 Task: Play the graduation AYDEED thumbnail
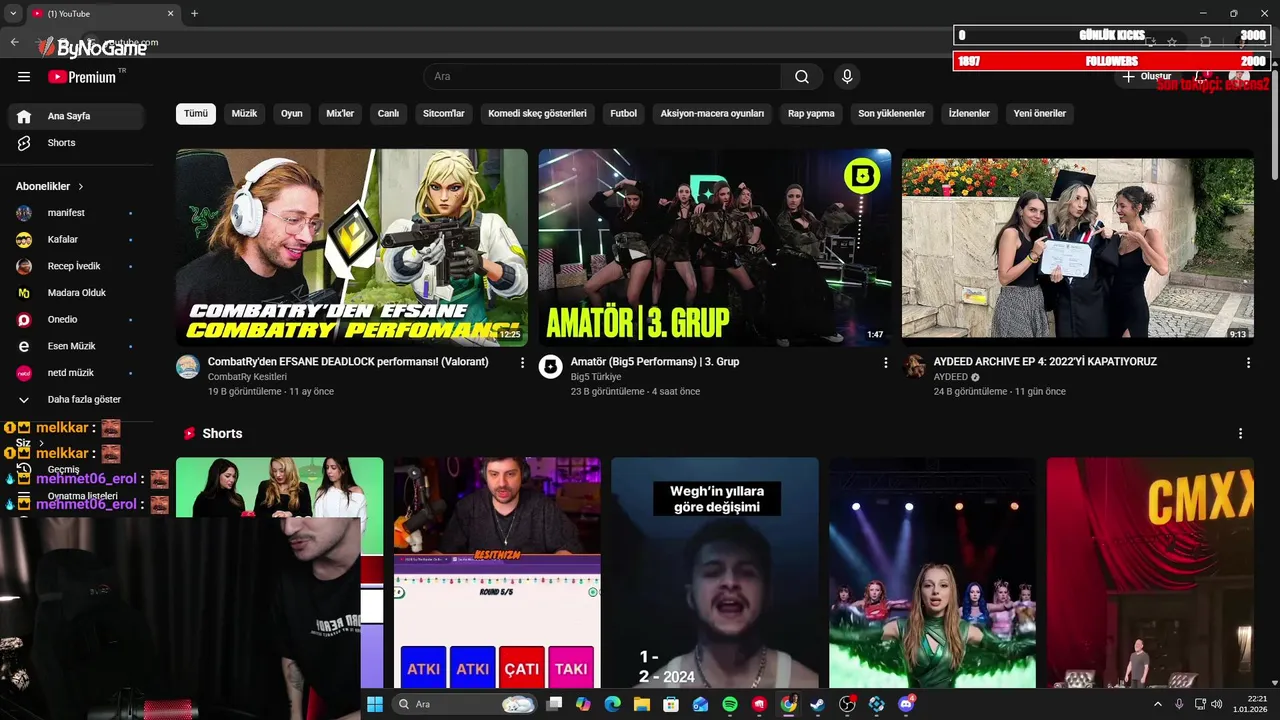coord(1078,247)
